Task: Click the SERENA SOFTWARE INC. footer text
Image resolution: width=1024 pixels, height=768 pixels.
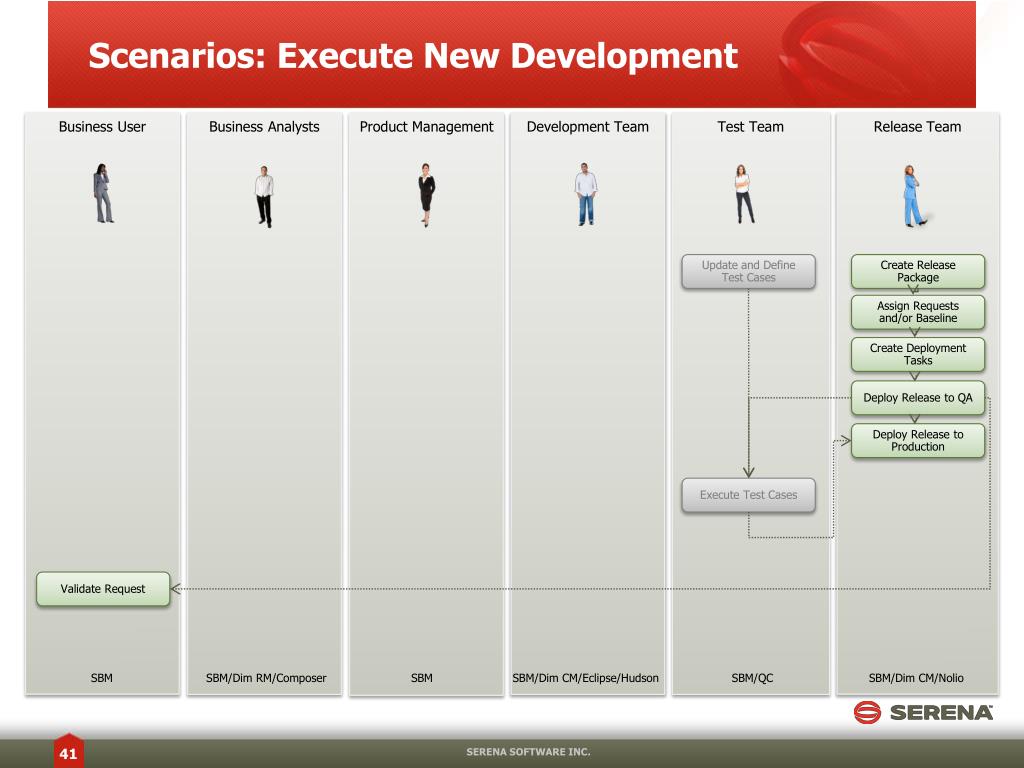Action: 528,752
